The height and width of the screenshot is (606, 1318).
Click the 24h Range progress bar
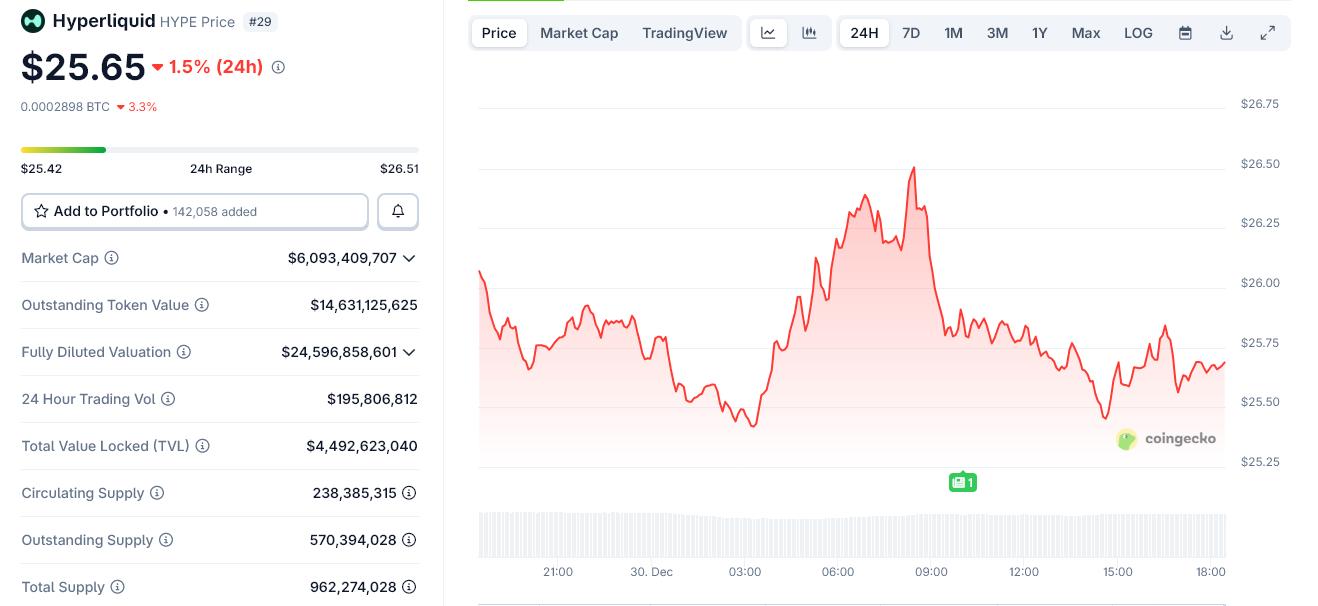pos(220,150)
